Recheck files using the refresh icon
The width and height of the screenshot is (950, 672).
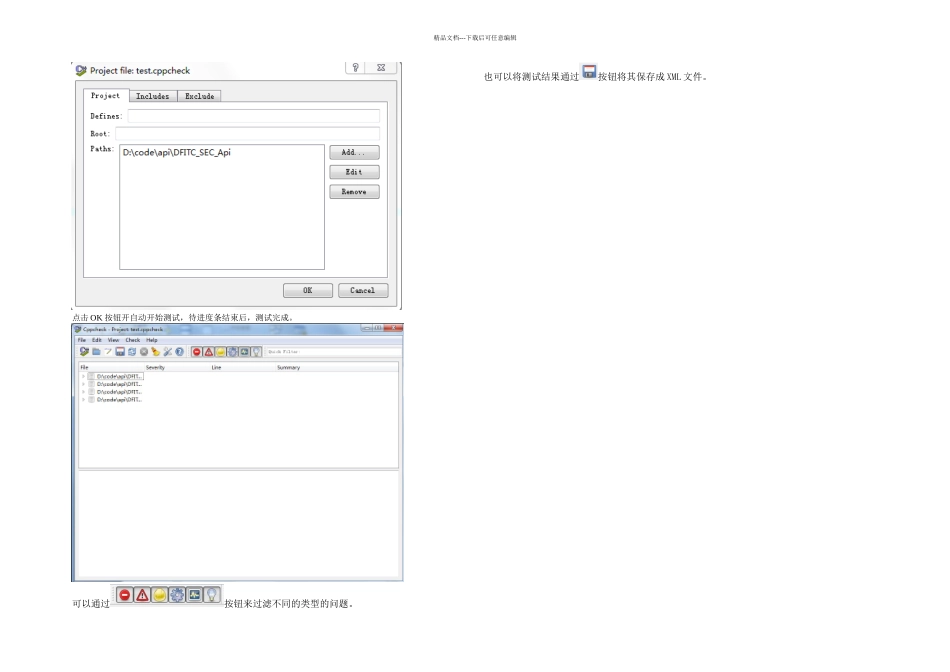point(132,351)
